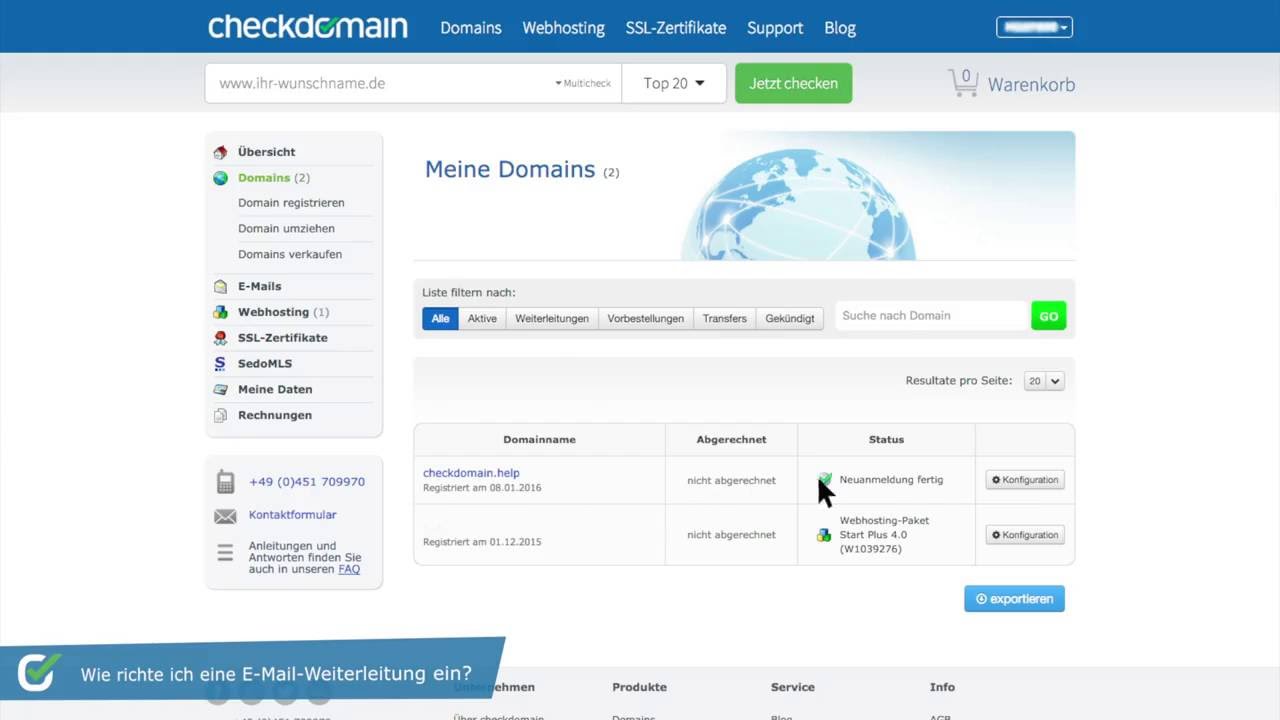This screenshot has height=720, width=1280.
Task: Open SedoMLS in the sidebar
Action: [265, 364]
